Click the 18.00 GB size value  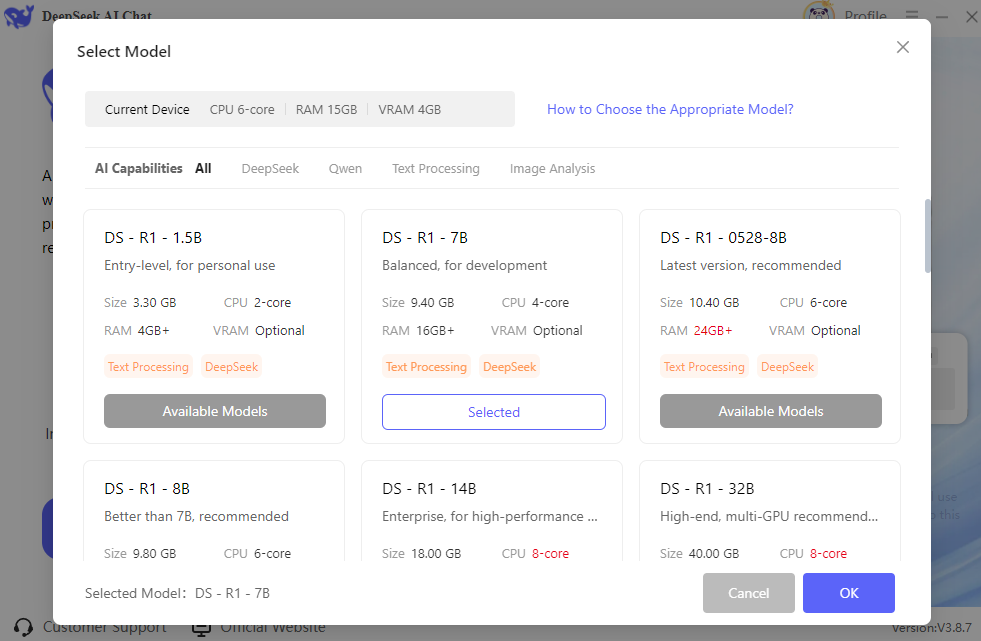(x=436, y=553)
